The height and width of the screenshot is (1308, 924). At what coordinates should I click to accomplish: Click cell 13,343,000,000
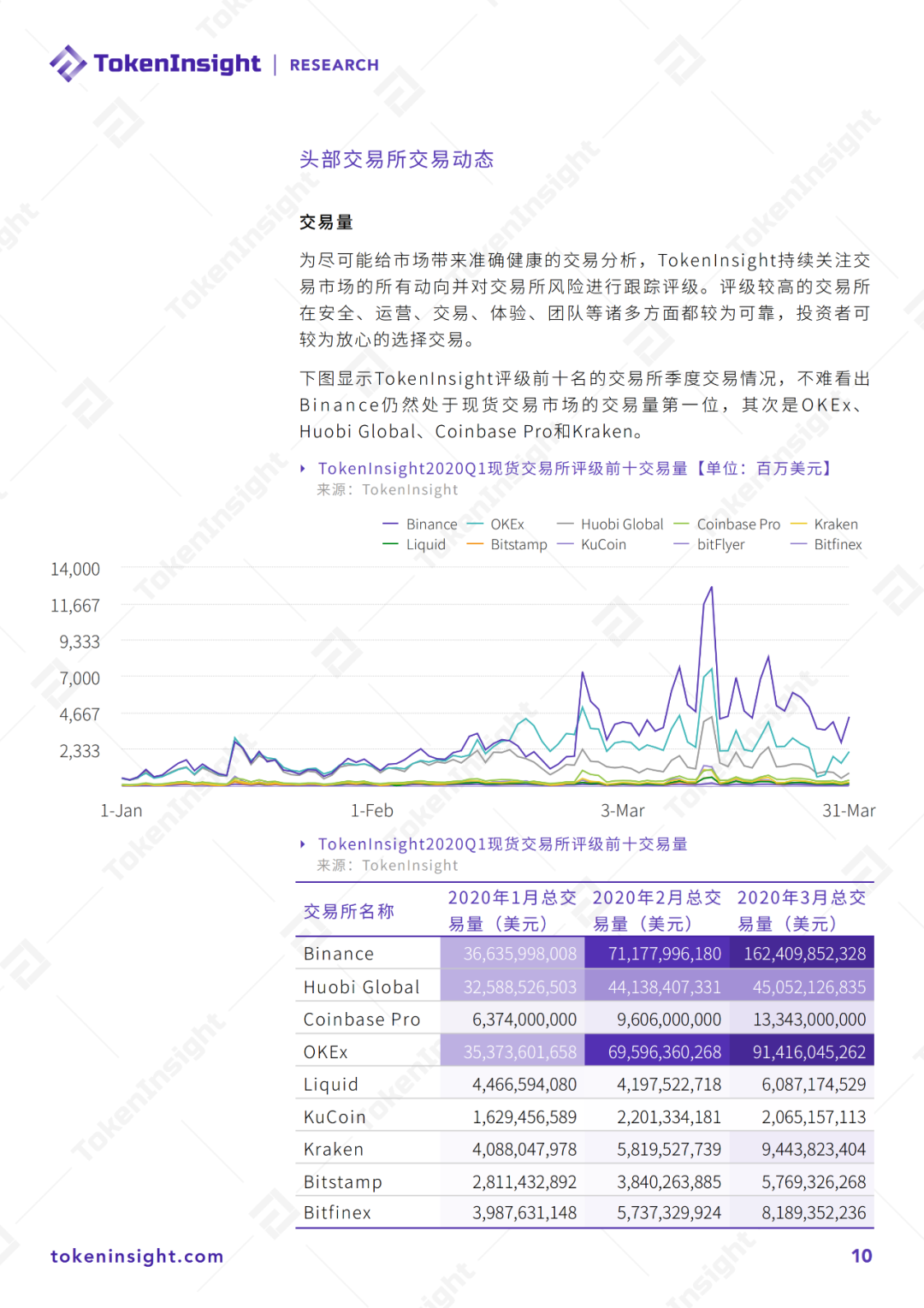click(802, 1019)
